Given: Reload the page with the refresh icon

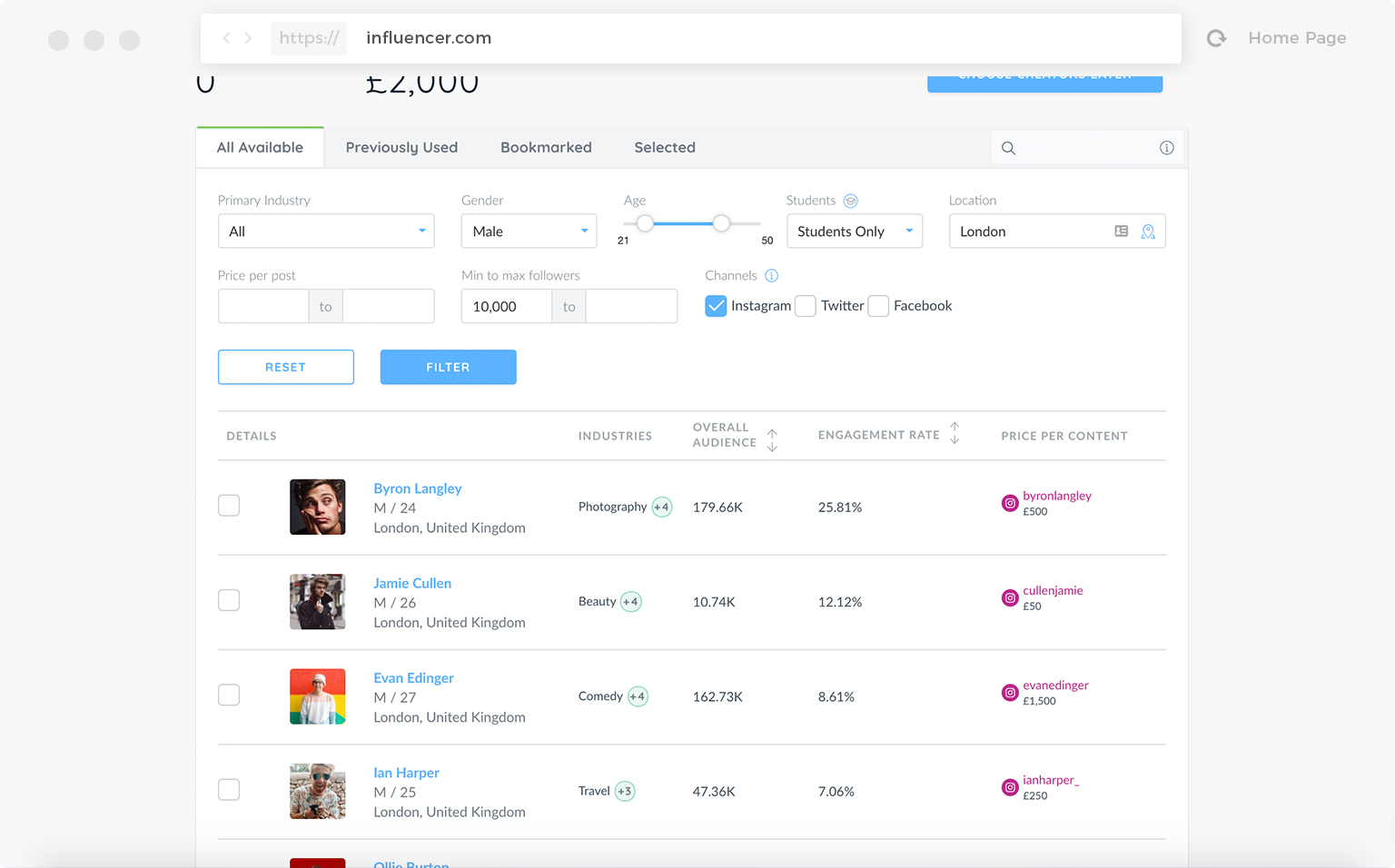Looking at the screenshot, I should (x=1216, y=38).
